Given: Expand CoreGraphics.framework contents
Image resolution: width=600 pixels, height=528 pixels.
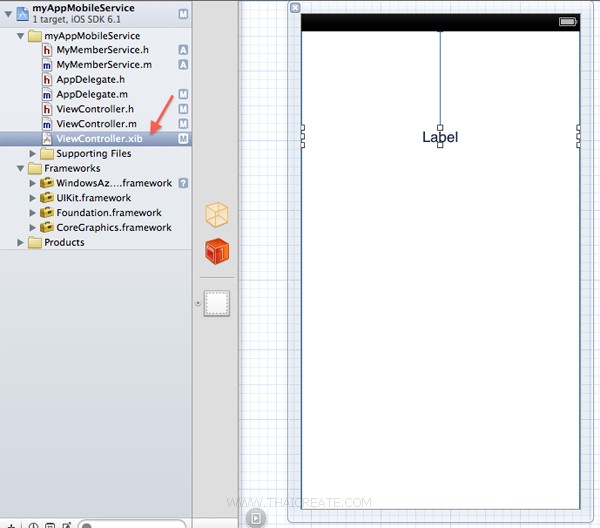Looking at the screenshot, I should coord(33,228).
